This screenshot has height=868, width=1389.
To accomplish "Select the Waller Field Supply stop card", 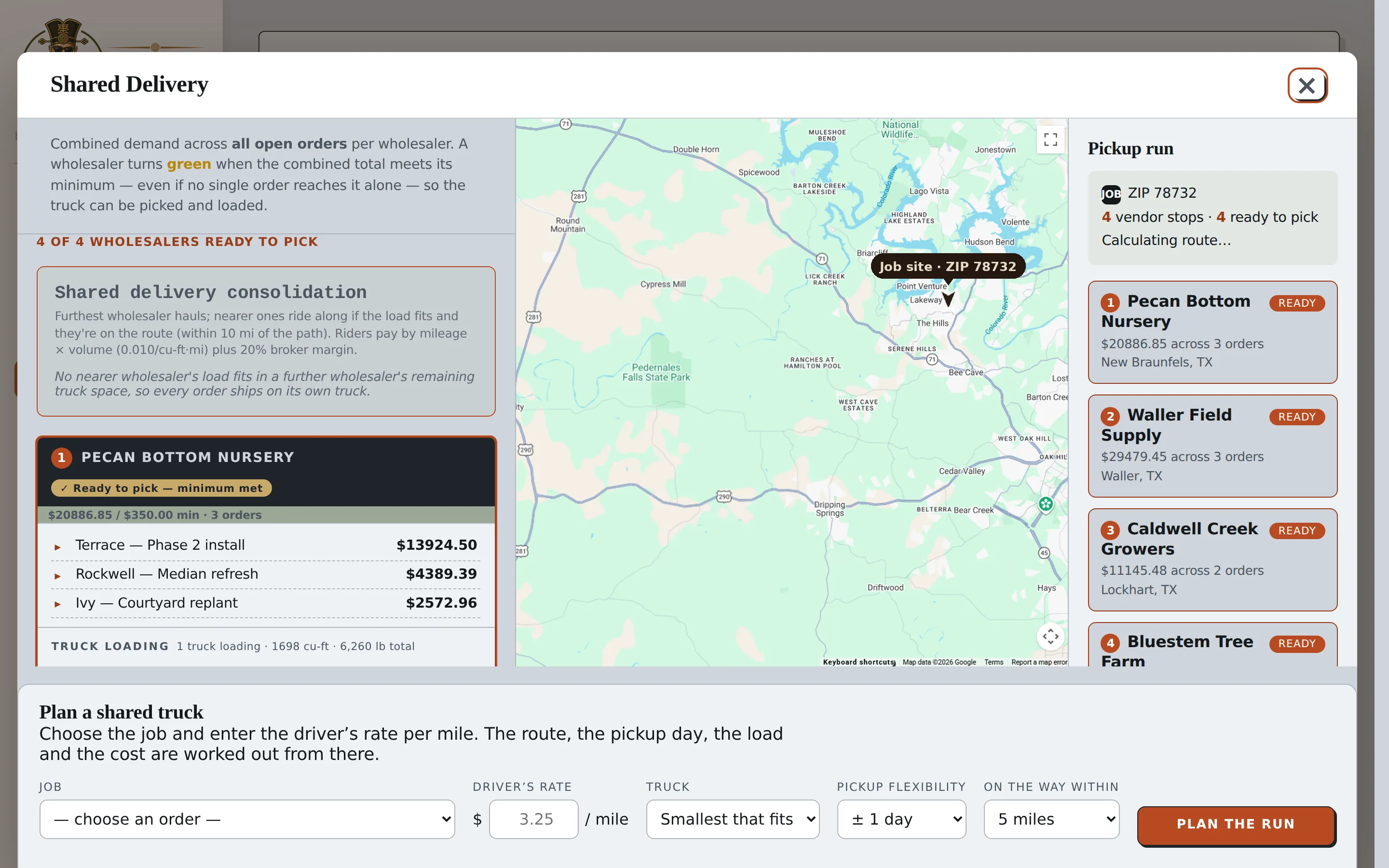I will click(1212, 446).
